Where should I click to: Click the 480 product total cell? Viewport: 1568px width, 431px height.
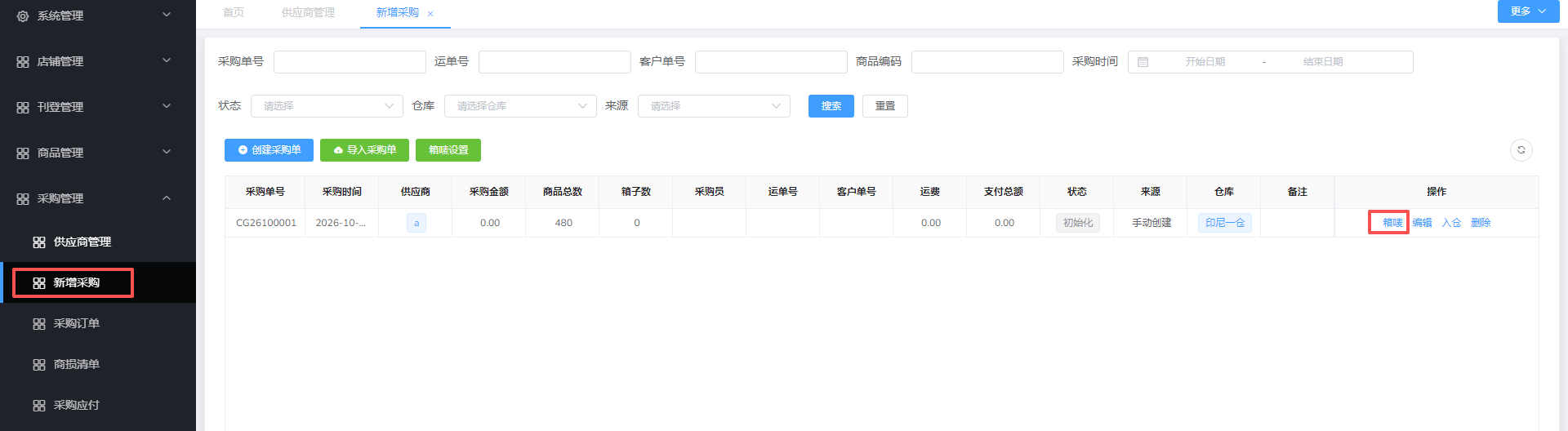563,223
